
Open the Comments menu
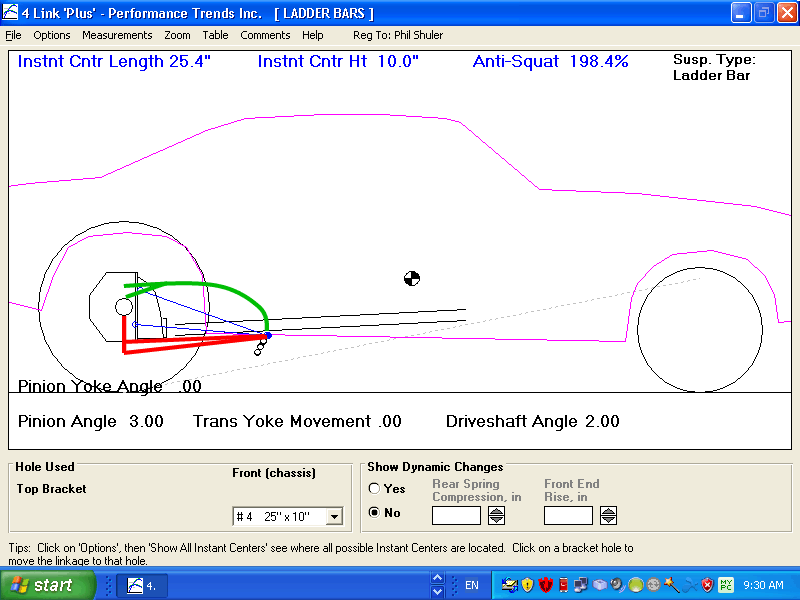click(x=265, y=35)
